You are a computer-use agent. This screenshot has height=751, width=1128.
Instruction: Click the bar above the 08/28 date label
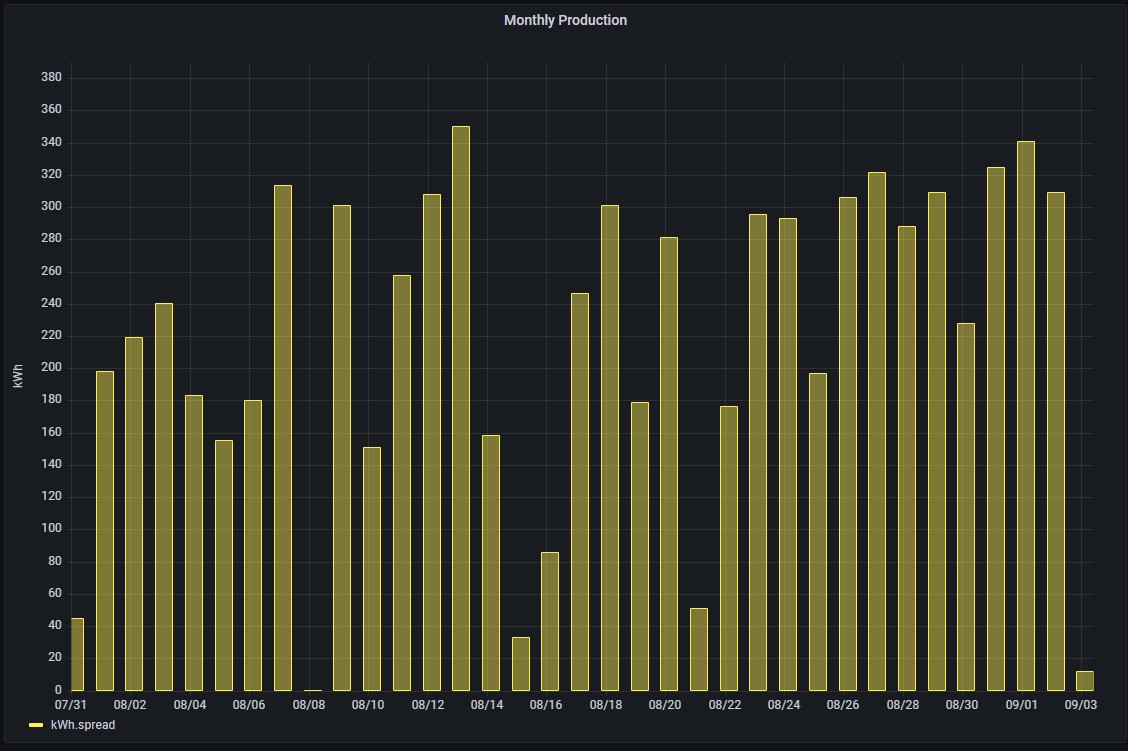(907, 458)
